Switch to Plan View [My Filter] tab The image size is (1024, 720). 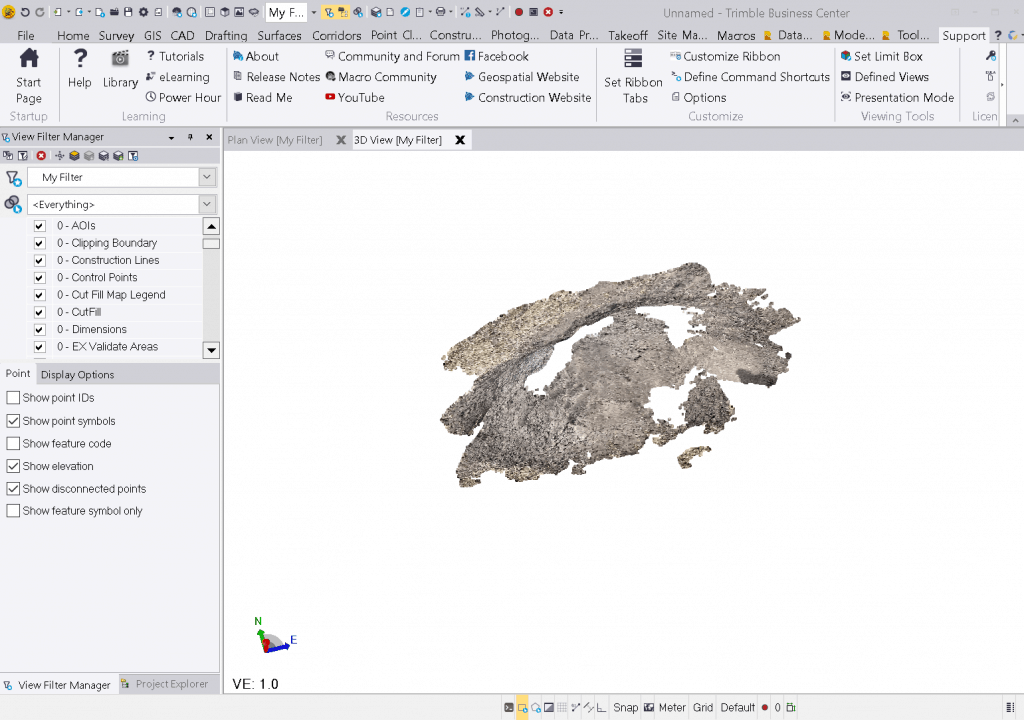pos(275,140)
